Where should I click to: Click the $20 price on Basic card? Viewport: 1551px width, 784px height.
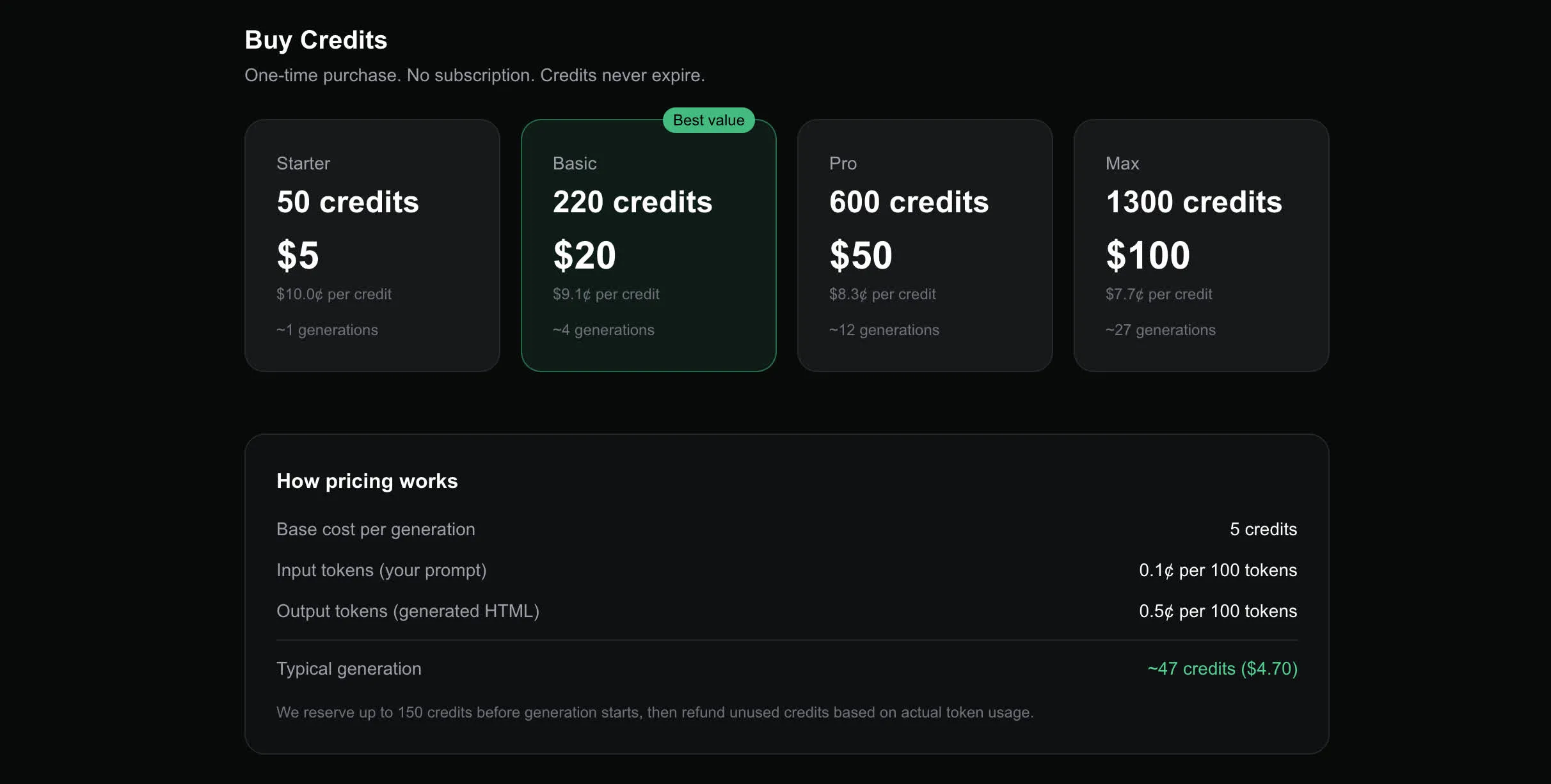[x=584, y=255]
